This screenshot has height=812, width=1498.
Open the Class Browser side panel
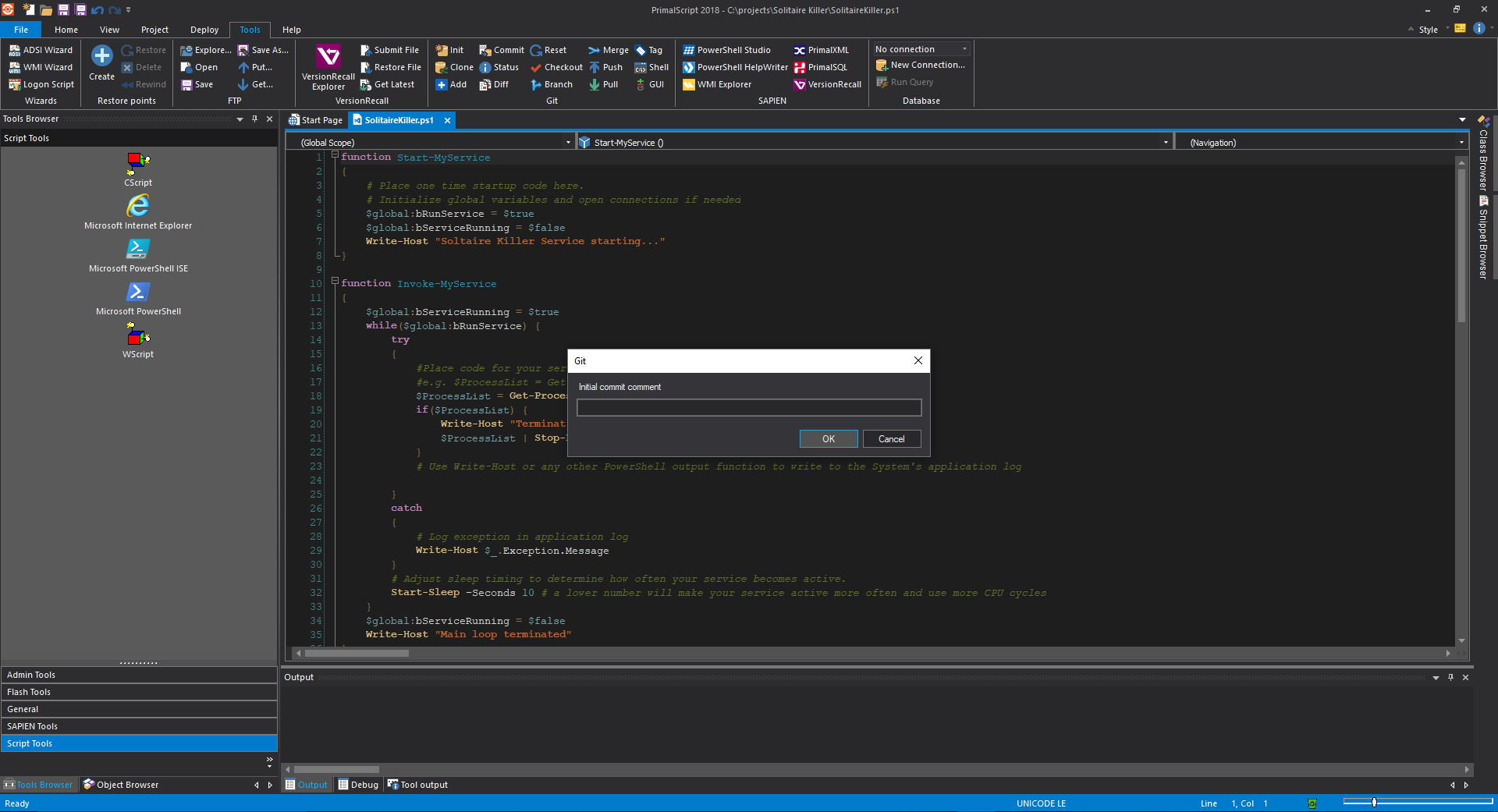(x=1483, y=154)
